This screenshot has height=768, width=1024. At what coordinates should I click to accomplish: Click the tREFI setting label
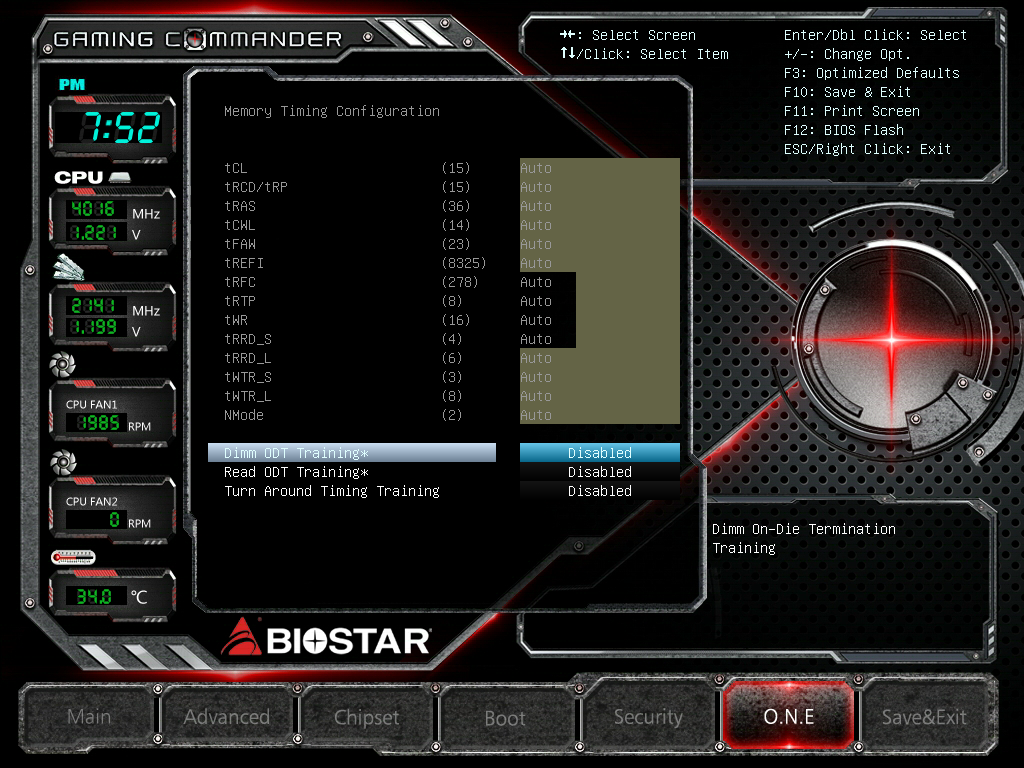click(244, 263)
